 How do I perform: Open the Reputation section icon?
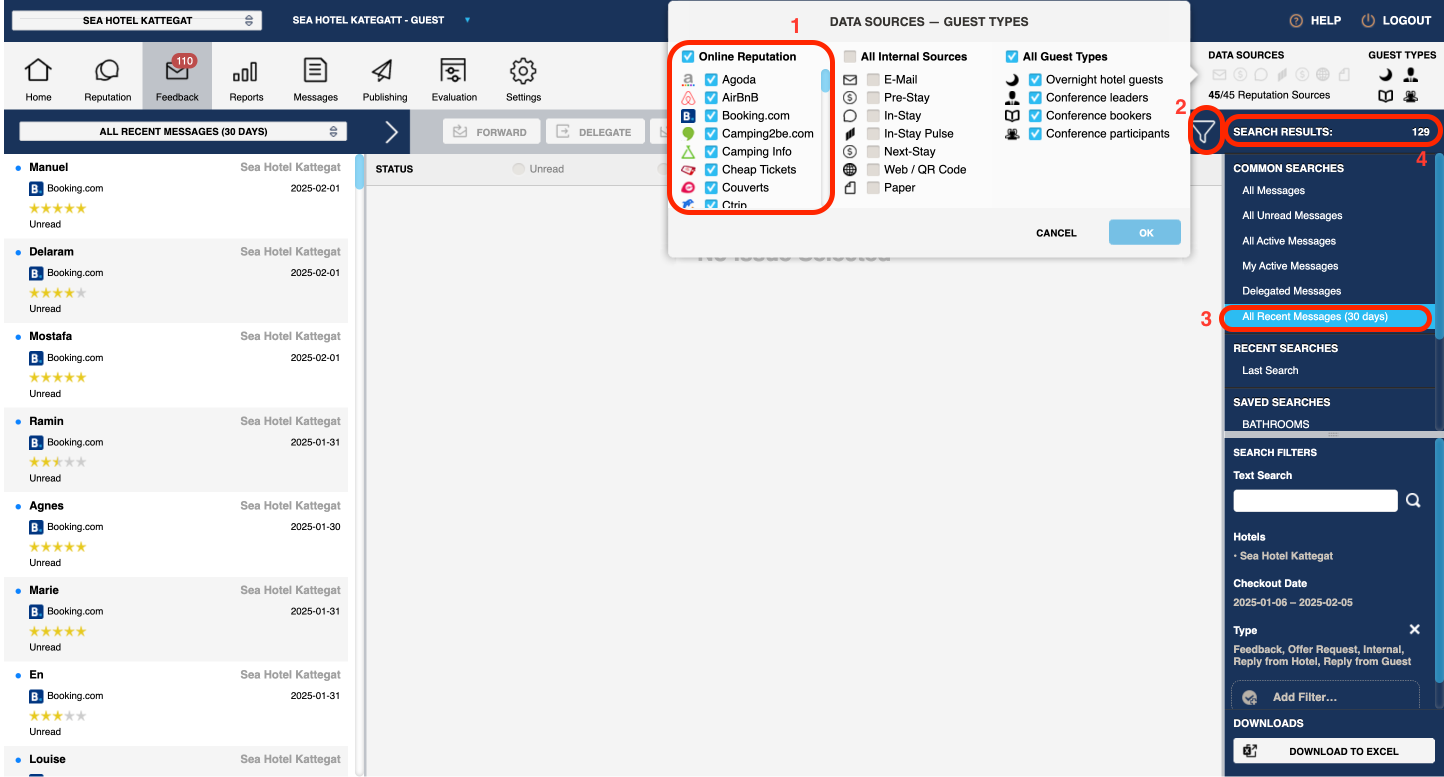tap(107, 71)
